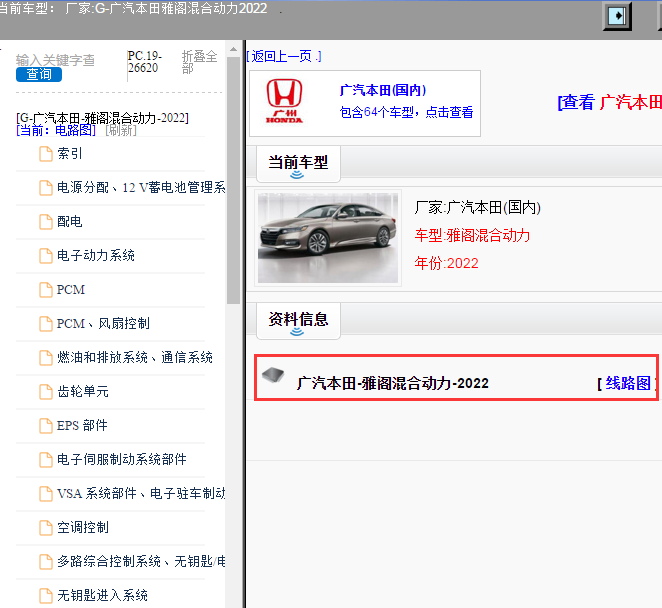Click 包含64个车型，点击查看 link

[x=406, y=112]
